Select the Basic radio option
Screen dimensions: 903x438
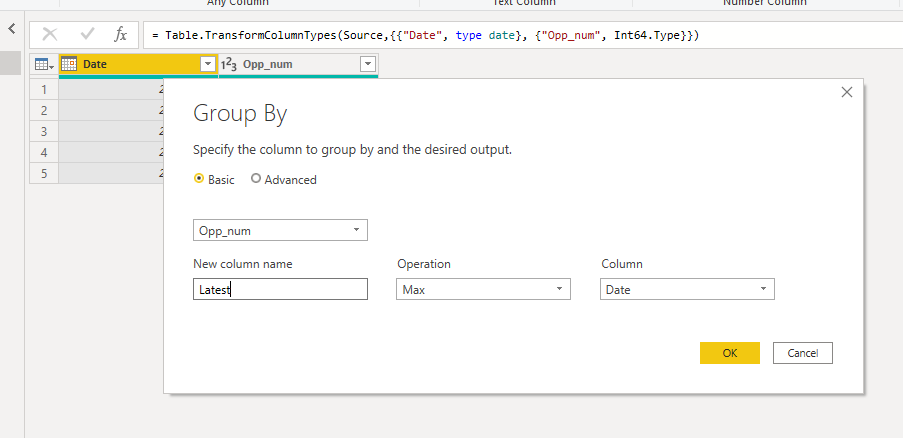214,180
